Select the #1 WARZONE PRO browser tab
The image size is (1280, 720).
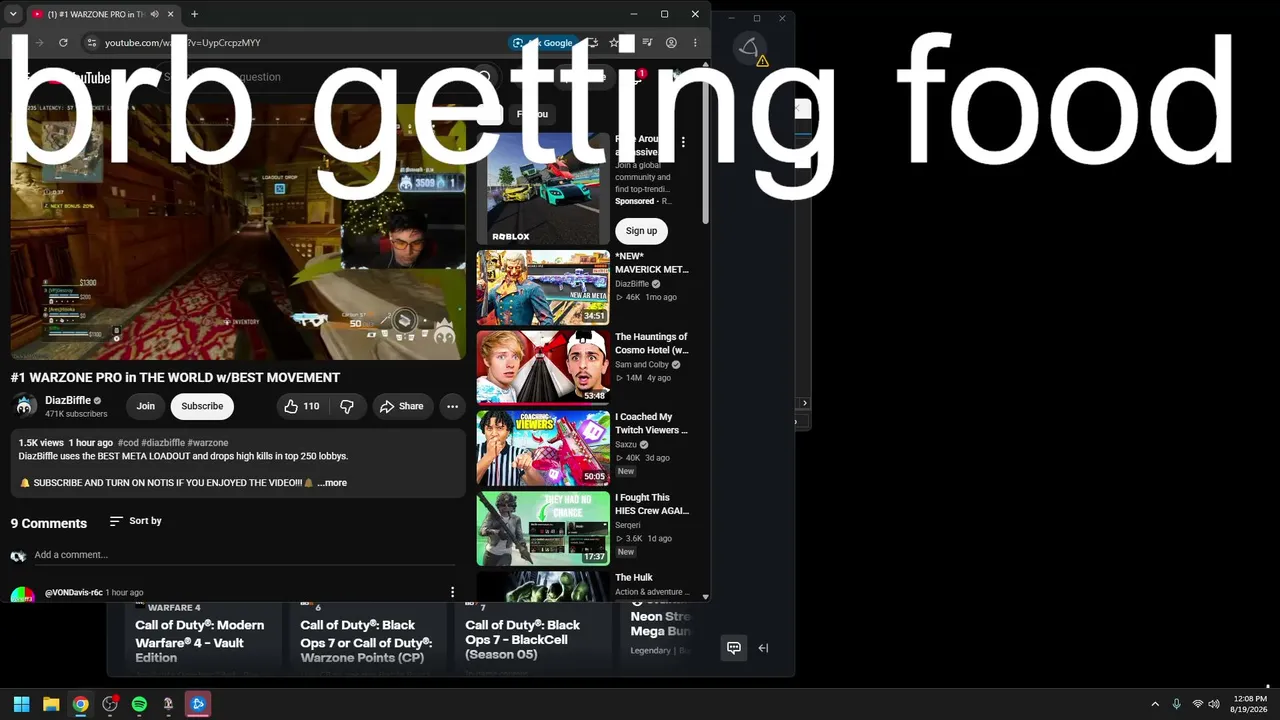pos(103,14)
